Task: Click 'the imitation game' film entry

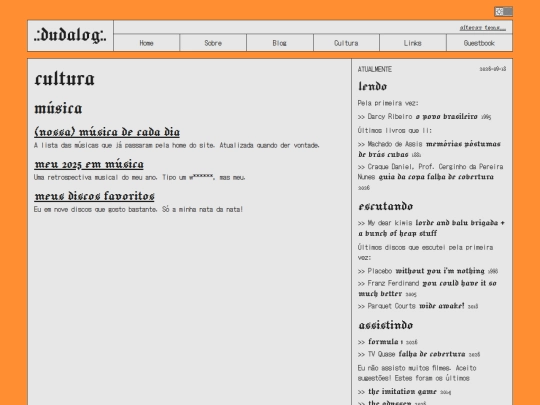Action: point(404,392)
